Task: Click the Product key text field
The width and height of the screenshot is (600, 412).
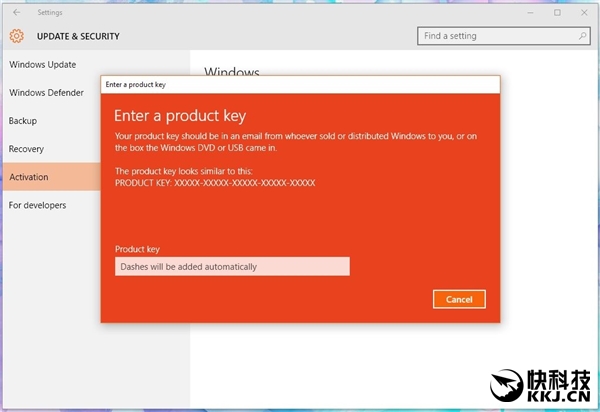Action: tap(232, 267)
